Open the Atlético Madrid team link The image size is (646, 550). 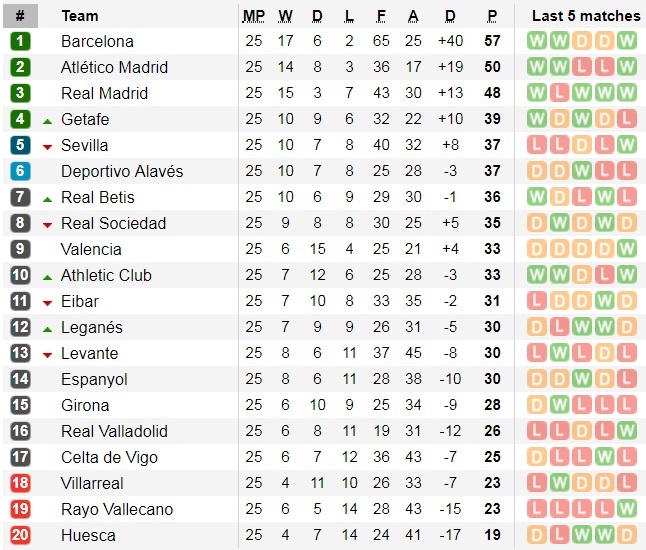coord(114,67)
